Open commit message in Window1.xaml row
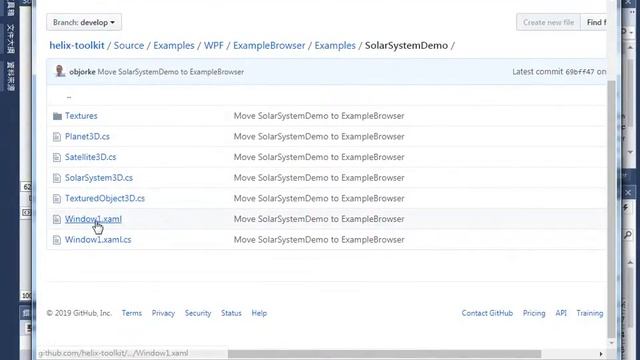Image resolution: width=640 pixels, height=360 pixels. [319, 219]
